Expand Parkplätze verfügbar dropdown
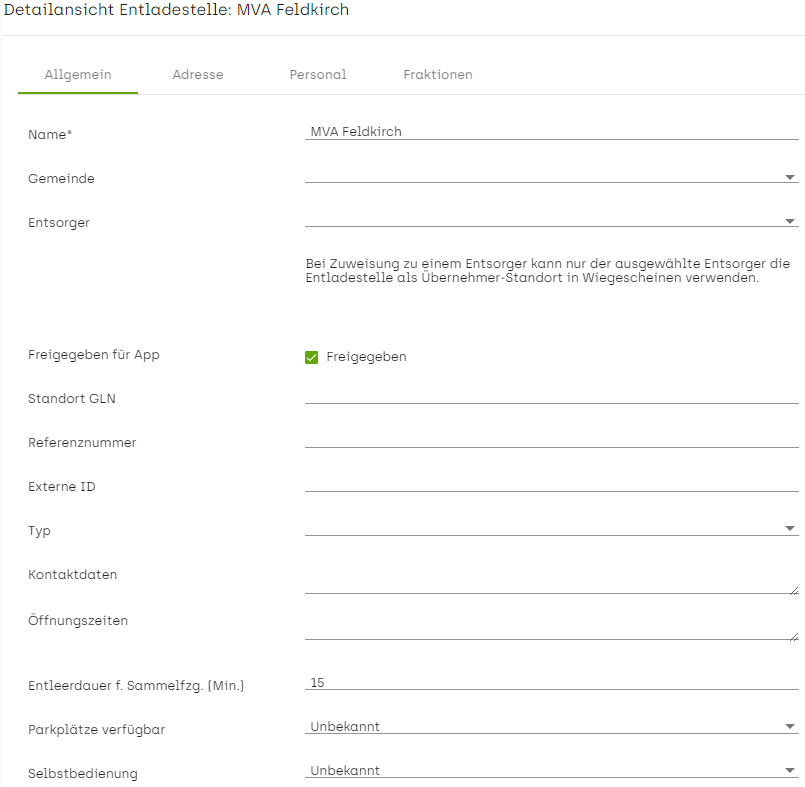Screen dimensions: 805x787 pos(552,726)
